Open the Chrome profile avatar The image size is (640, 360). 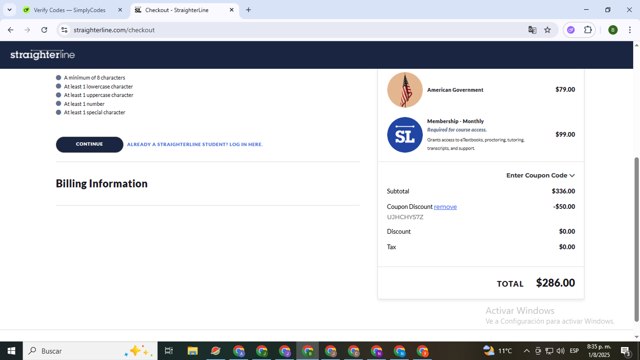tap(613, 30)
